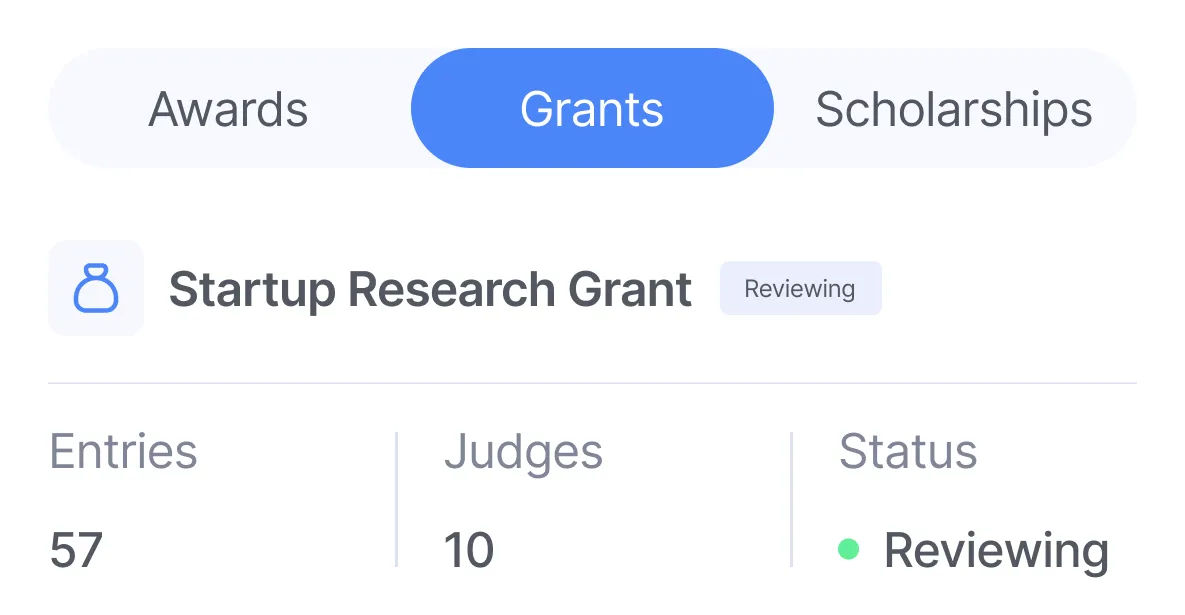Image resolution: width=1185 pixels, height=615 pixels.
Task: Toggle the Reviewing status via green dot
Action: tap(848, 548)
